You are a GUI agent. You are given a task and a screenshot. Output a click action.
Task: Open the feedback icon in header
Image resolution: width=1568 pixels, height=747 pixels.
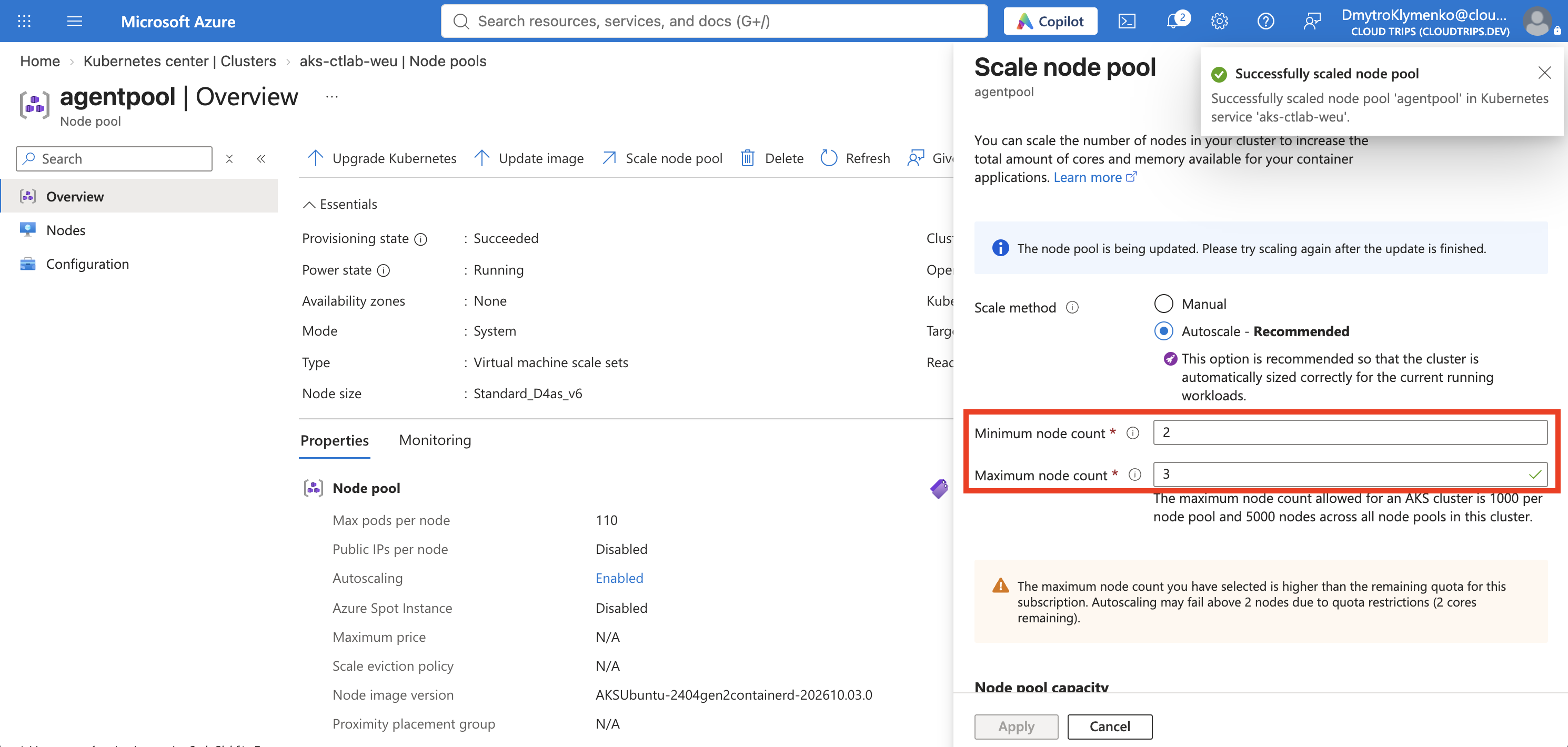pyautogui.click(x=1312, y=22)
